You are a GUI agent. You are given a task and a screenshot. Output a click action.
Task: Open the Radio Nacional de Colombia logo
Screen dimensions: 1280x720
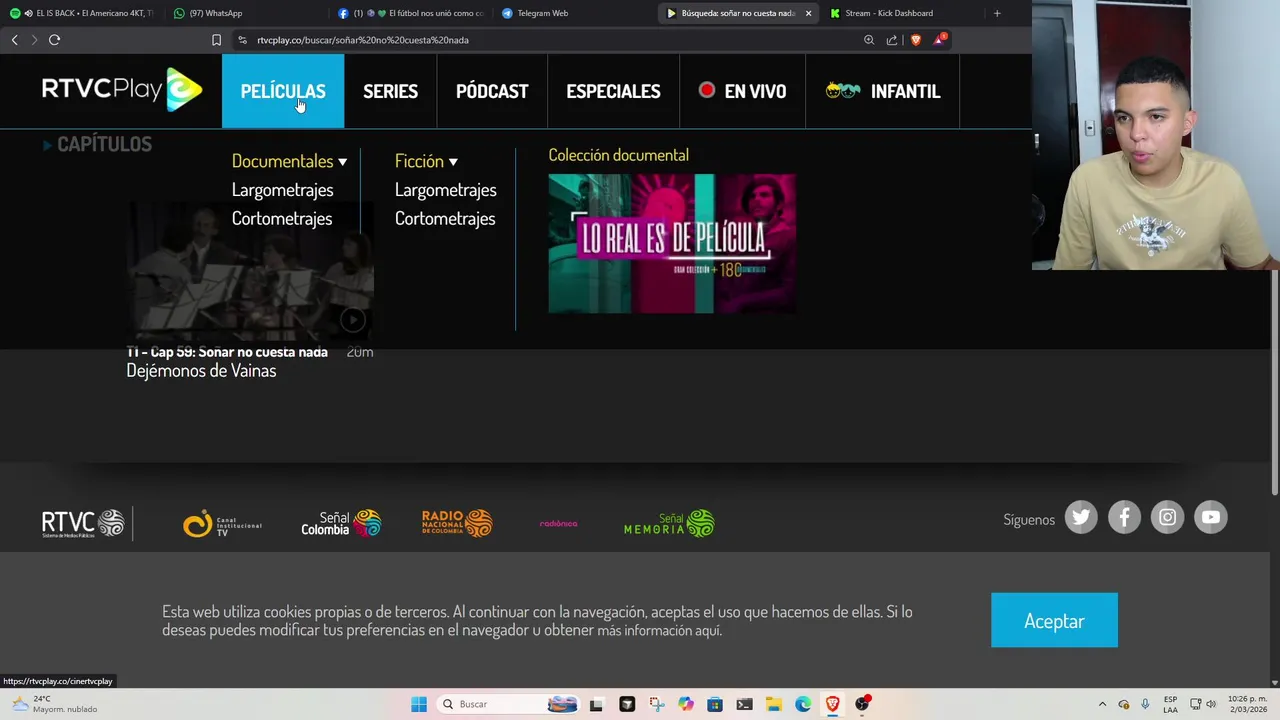[x=457, y=523]
